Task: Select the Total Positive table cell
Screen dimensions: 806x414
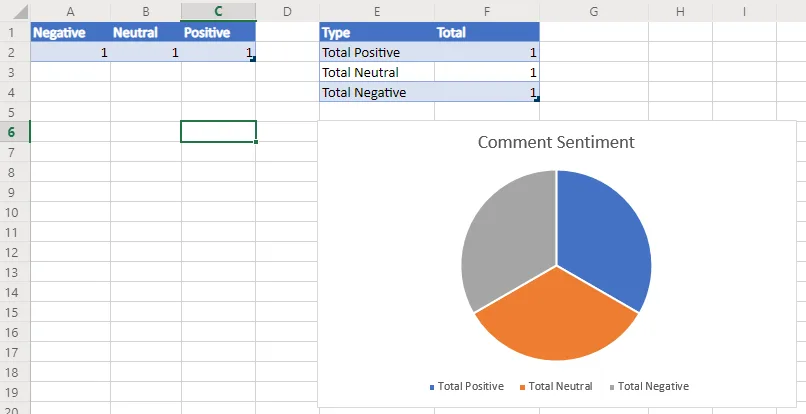Action: [x=377, y=52]
